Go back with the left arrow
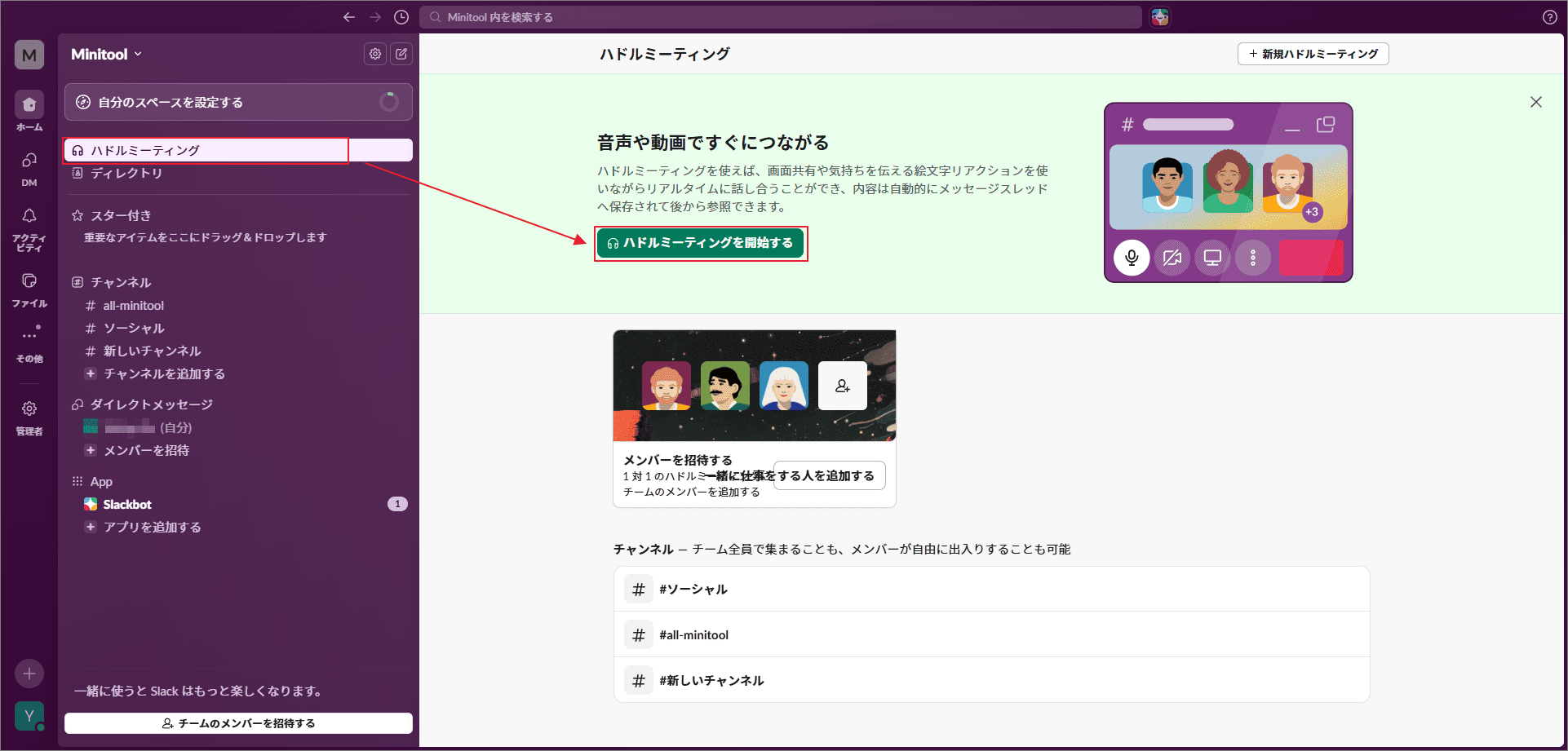Image resolution: width=1568 pixels, height=751 pixels. coord(349,17)
